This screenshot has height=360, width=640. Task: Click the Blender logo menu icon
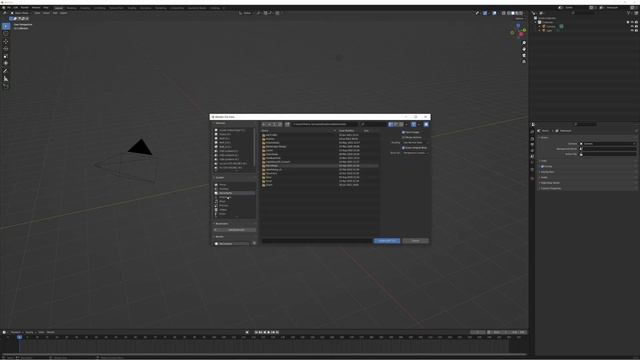(x=4, y=8)
